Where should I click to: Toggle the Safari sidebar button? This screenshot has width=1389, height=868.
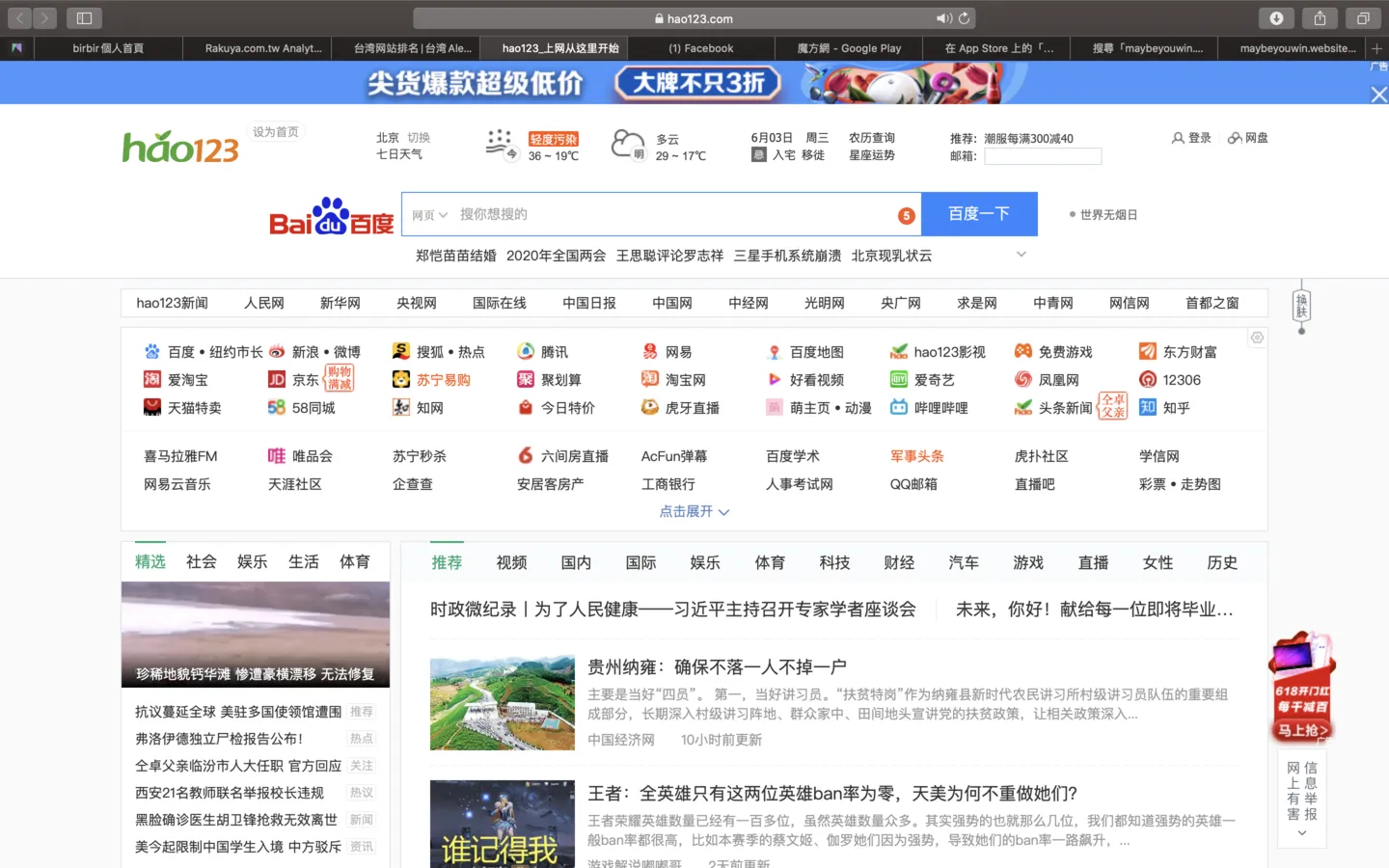tap(84, 18)
